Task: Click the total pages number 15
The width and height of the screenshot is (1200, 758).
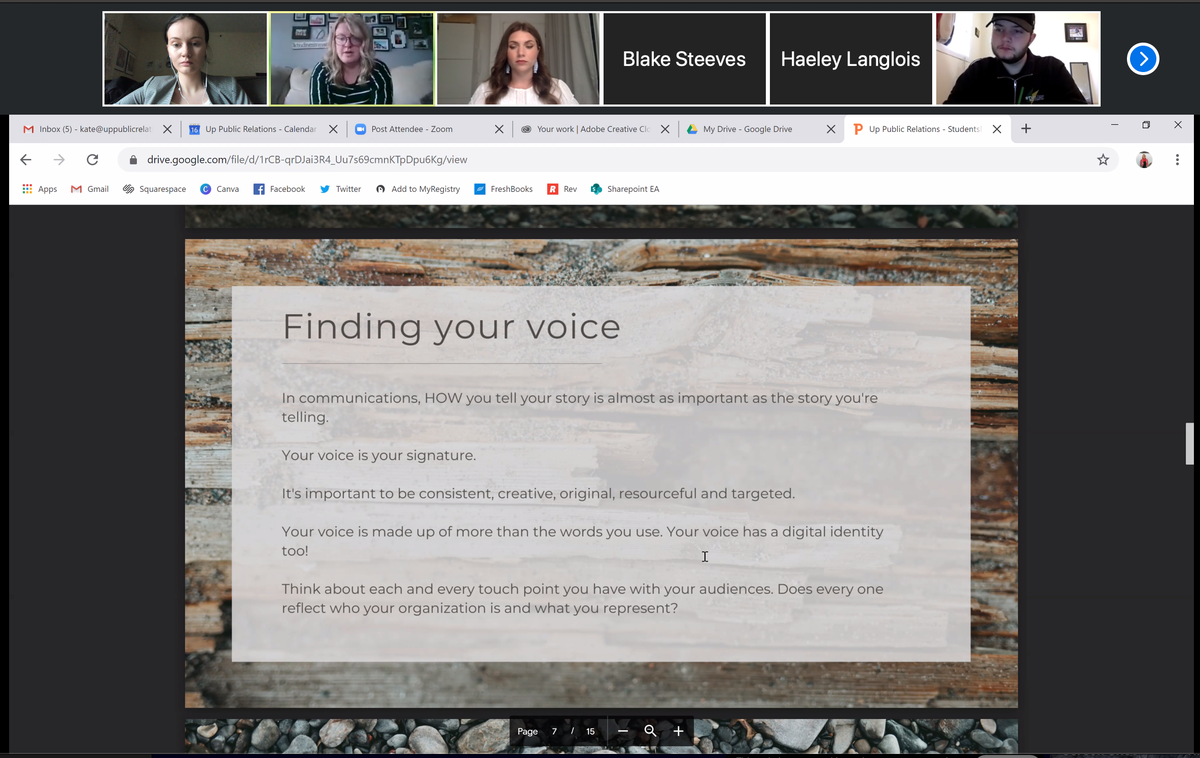Action: (590, 731)
